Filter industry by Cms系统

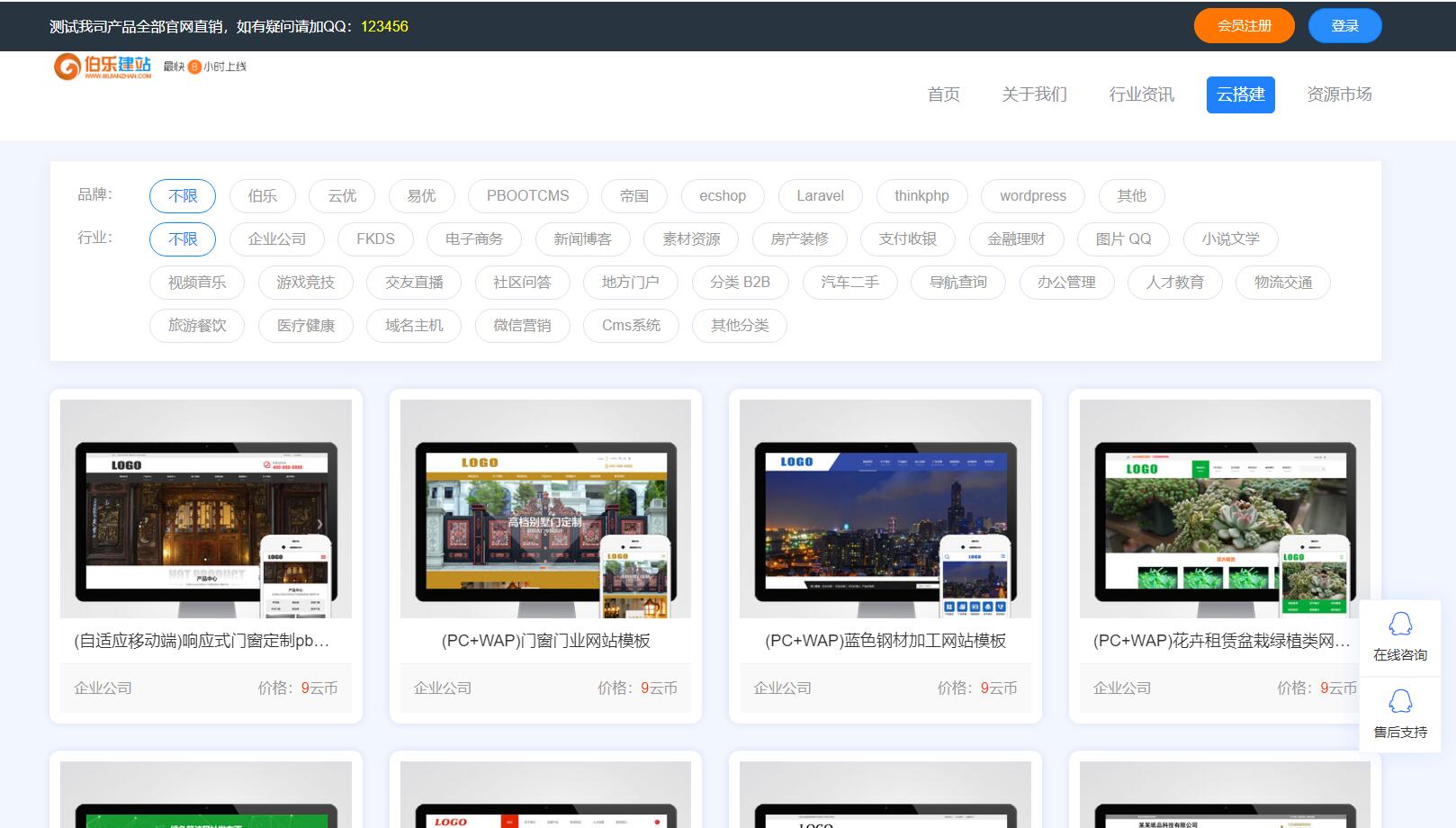point(631,325)
